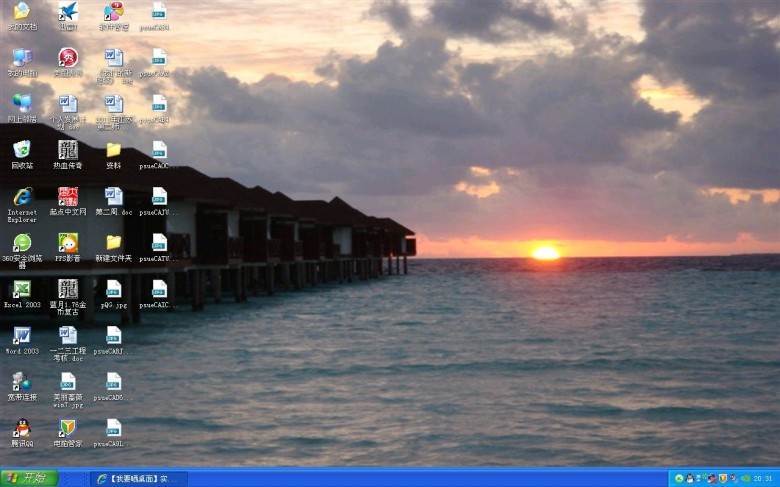Open the 我的文档 (My Documents) folder icon
The height and width of the screenshot is (487, 780).
[21, 13]
